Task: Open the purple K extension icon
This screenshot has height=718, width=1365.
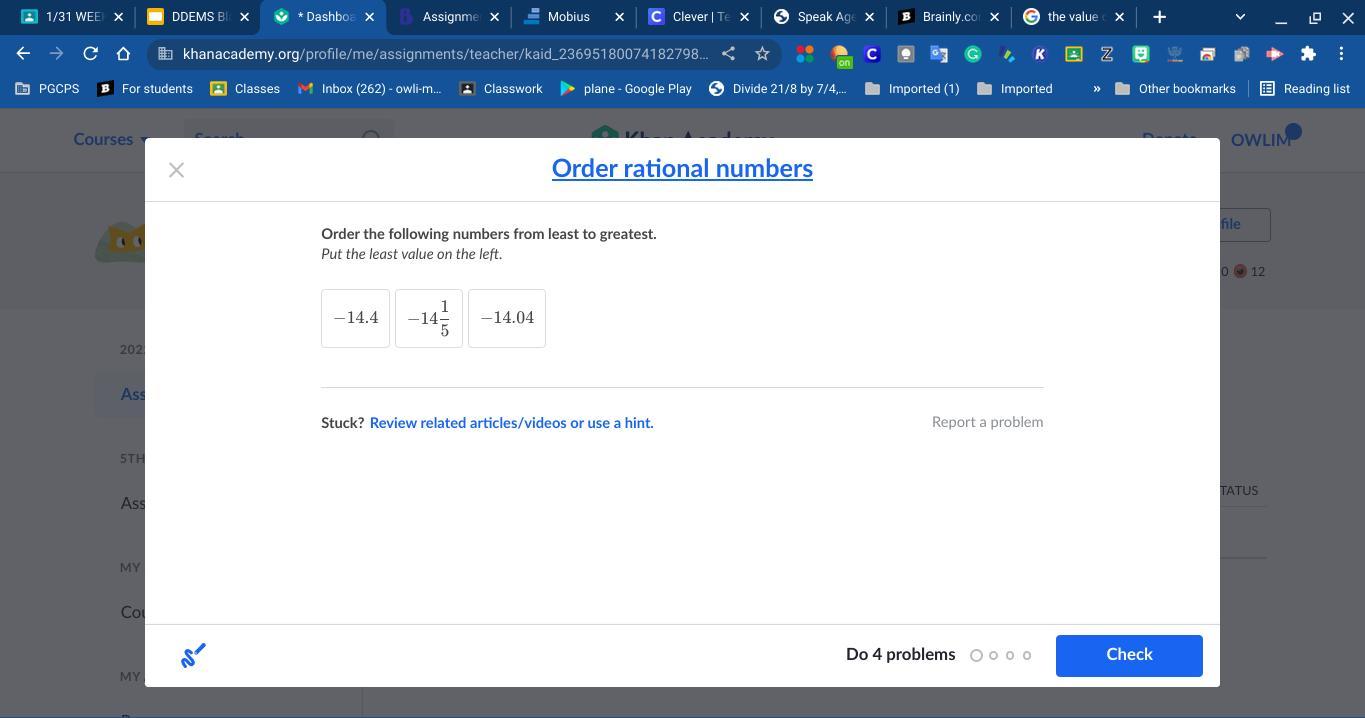Action: click(x=1040, y=54)
